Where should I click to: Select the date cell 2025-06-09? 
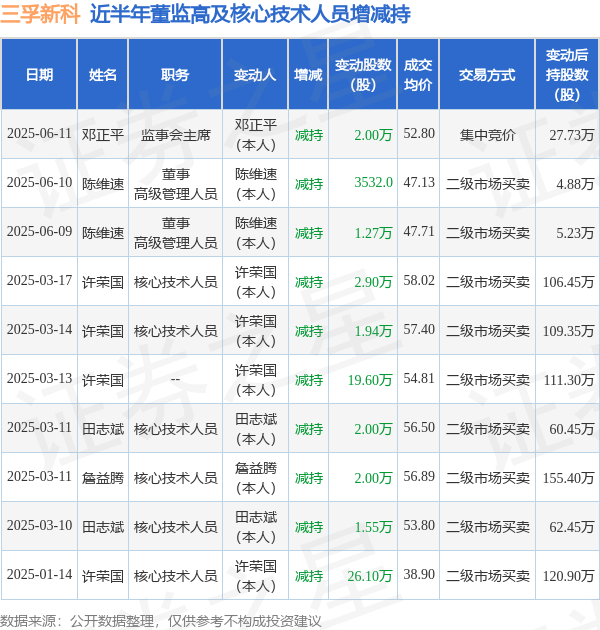pyautogui.click(x=39, y=232)
